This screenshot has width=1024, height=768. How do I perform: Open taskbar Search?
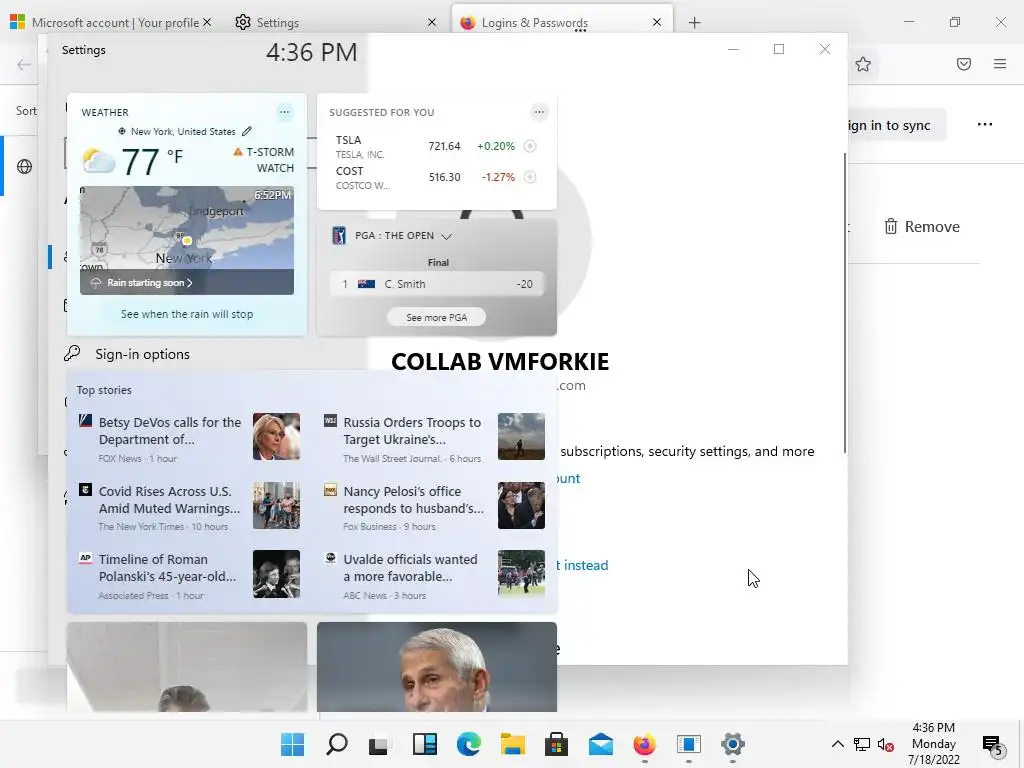[336, 744]
